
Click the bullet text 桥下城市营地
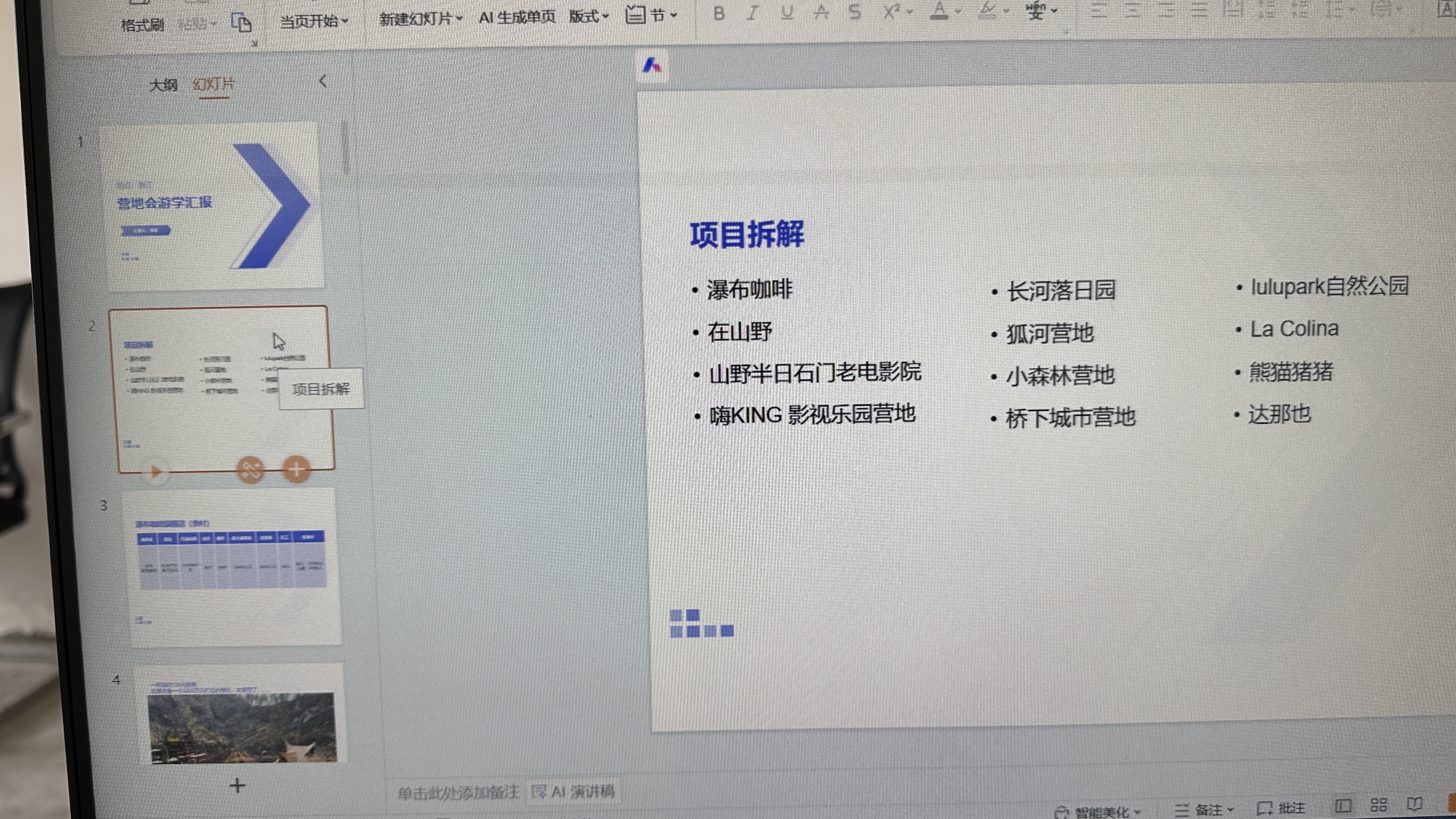1070,417
